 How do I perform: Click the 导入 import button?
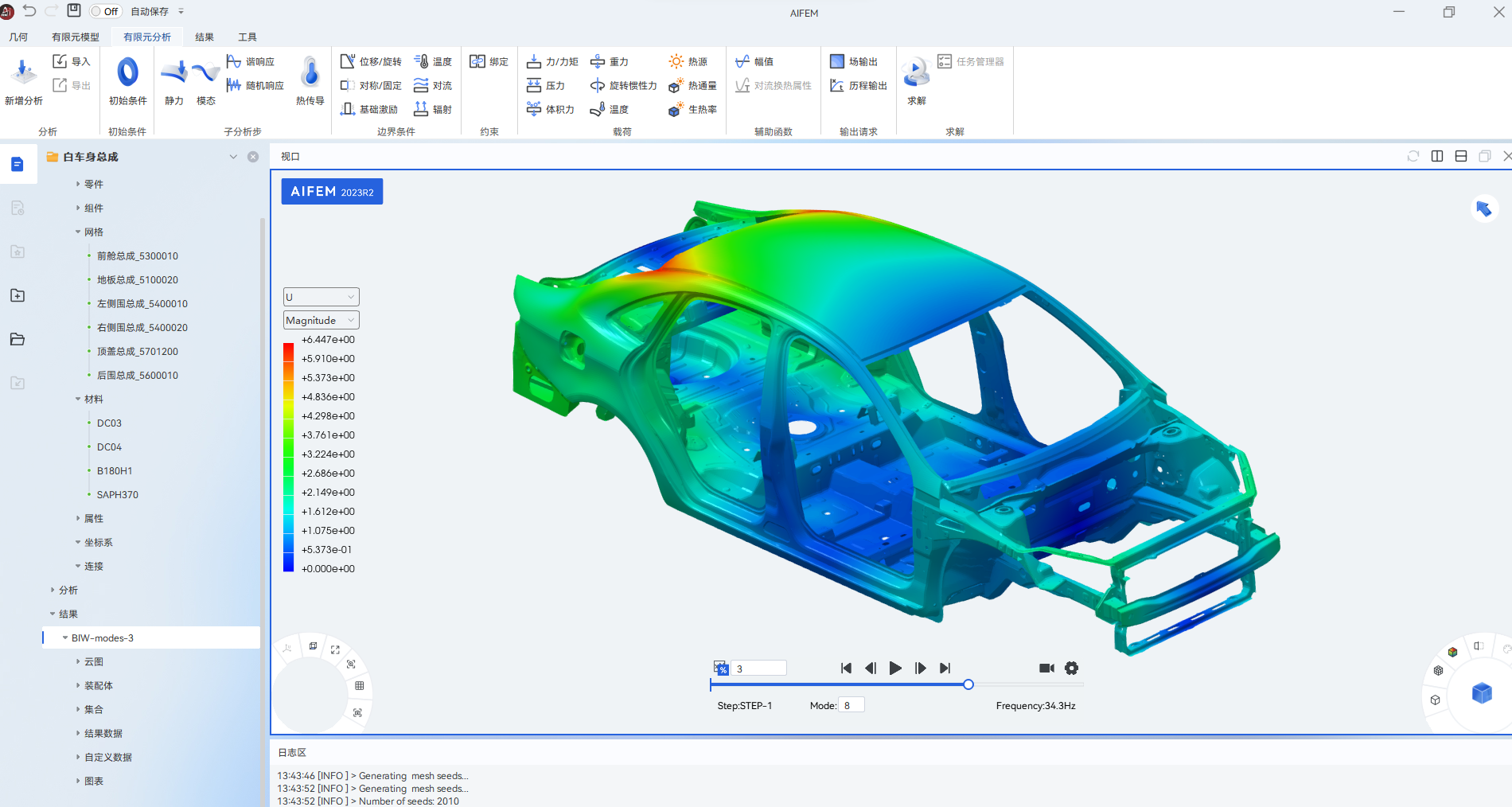(x=71, y=60)
